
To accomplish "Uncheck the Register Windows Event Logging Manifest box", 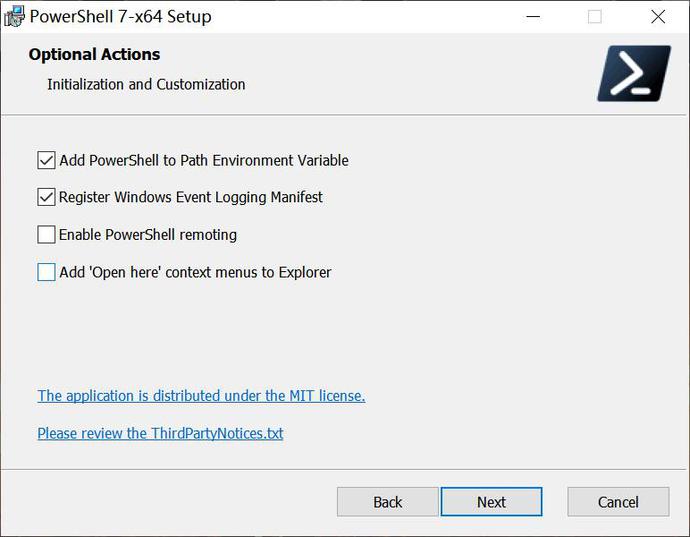I will point(46,197).
